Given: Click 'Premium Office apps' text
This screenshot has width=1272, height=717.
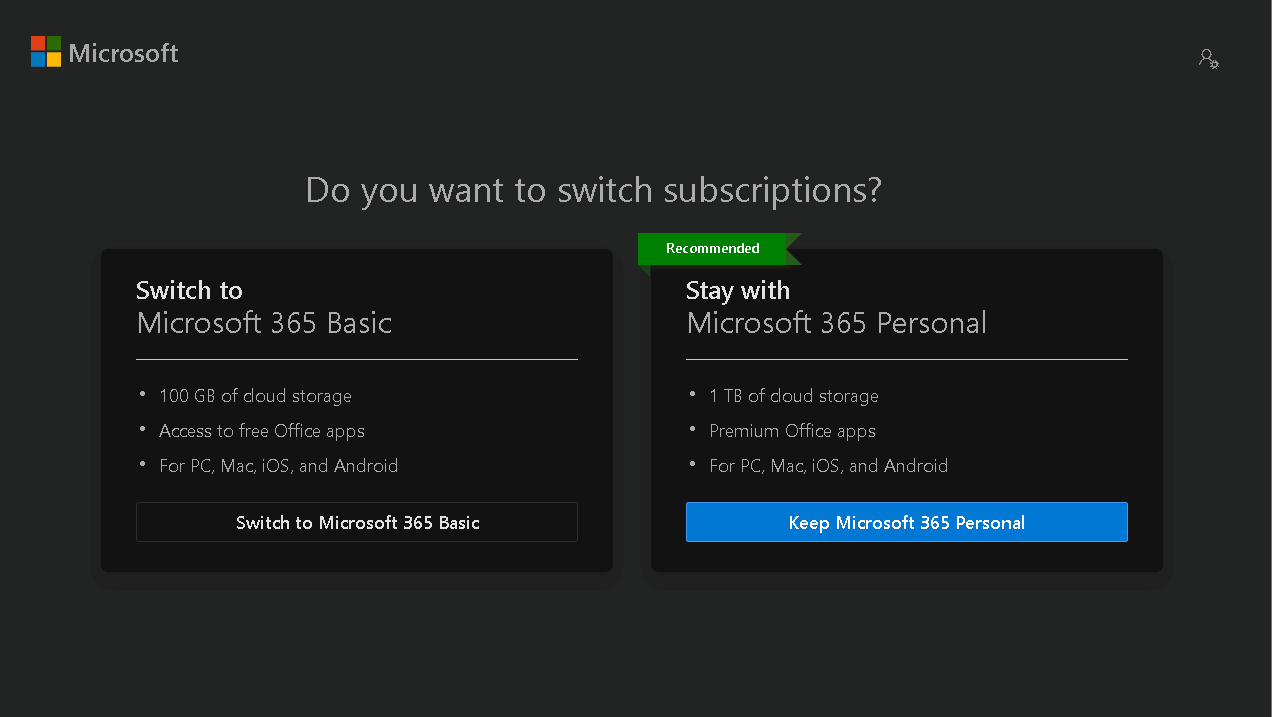Looking at the screenshot, I should point(792,431).
